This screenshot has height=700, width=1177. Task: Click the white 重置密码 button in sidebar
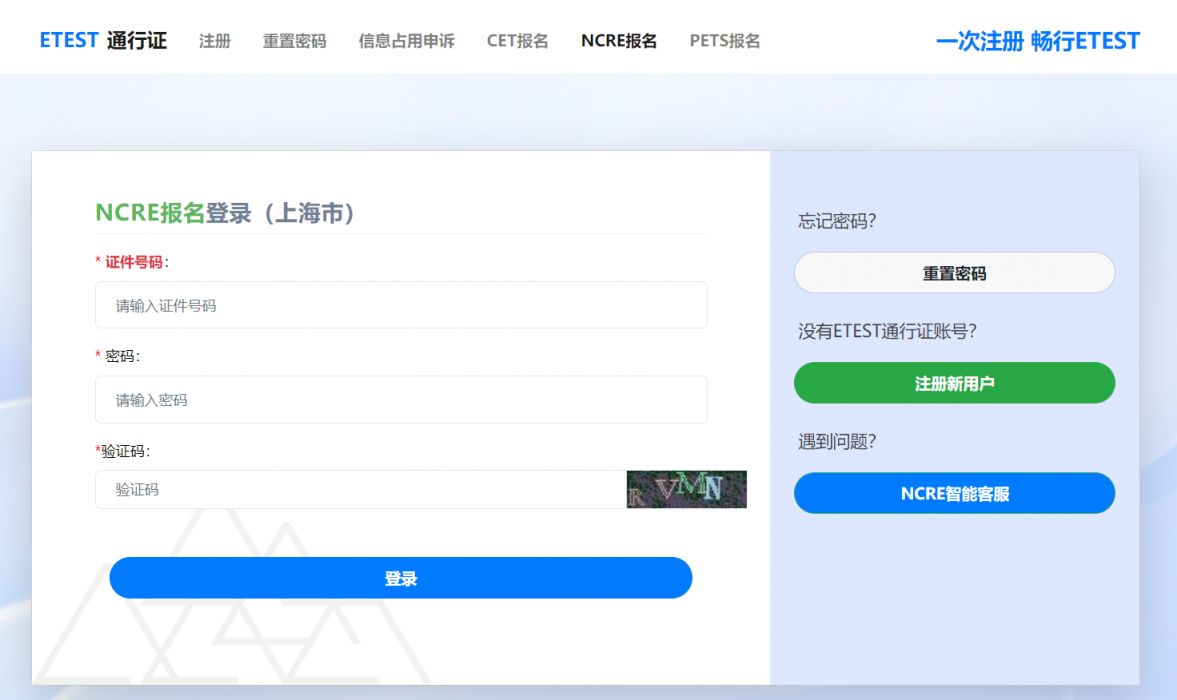pos(954,272)
